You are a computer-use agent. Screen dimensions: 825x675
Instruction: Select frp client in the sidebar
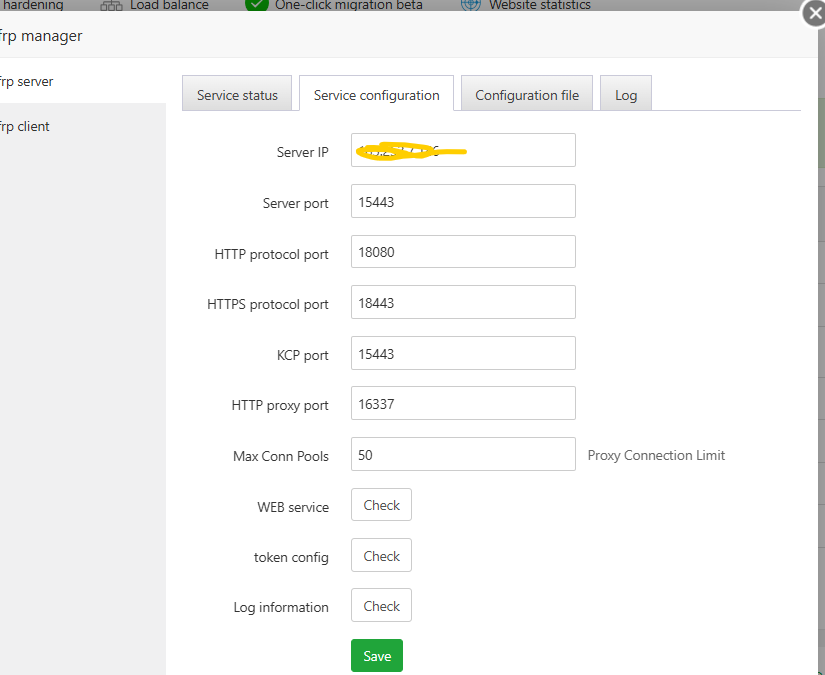tap(83, 127)
